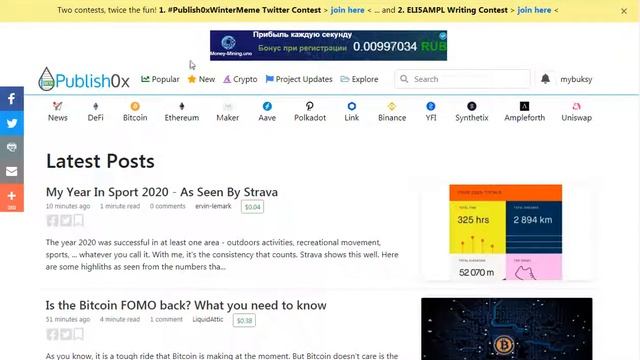Image resolution: width=640 pixels, height=360 pixels.
Task: Click '0 comments' on Strava post
Action: click(x=167, y=206)
